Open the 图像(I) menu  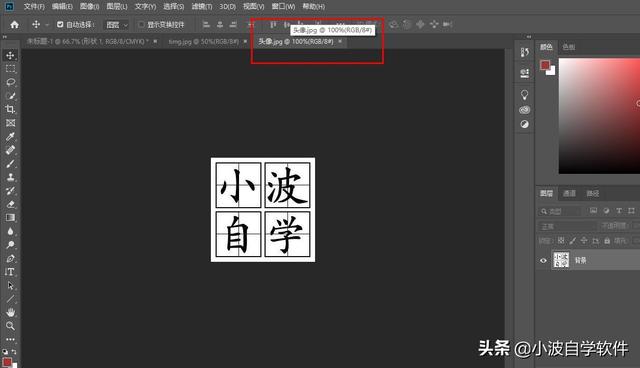tap(89, 7)
